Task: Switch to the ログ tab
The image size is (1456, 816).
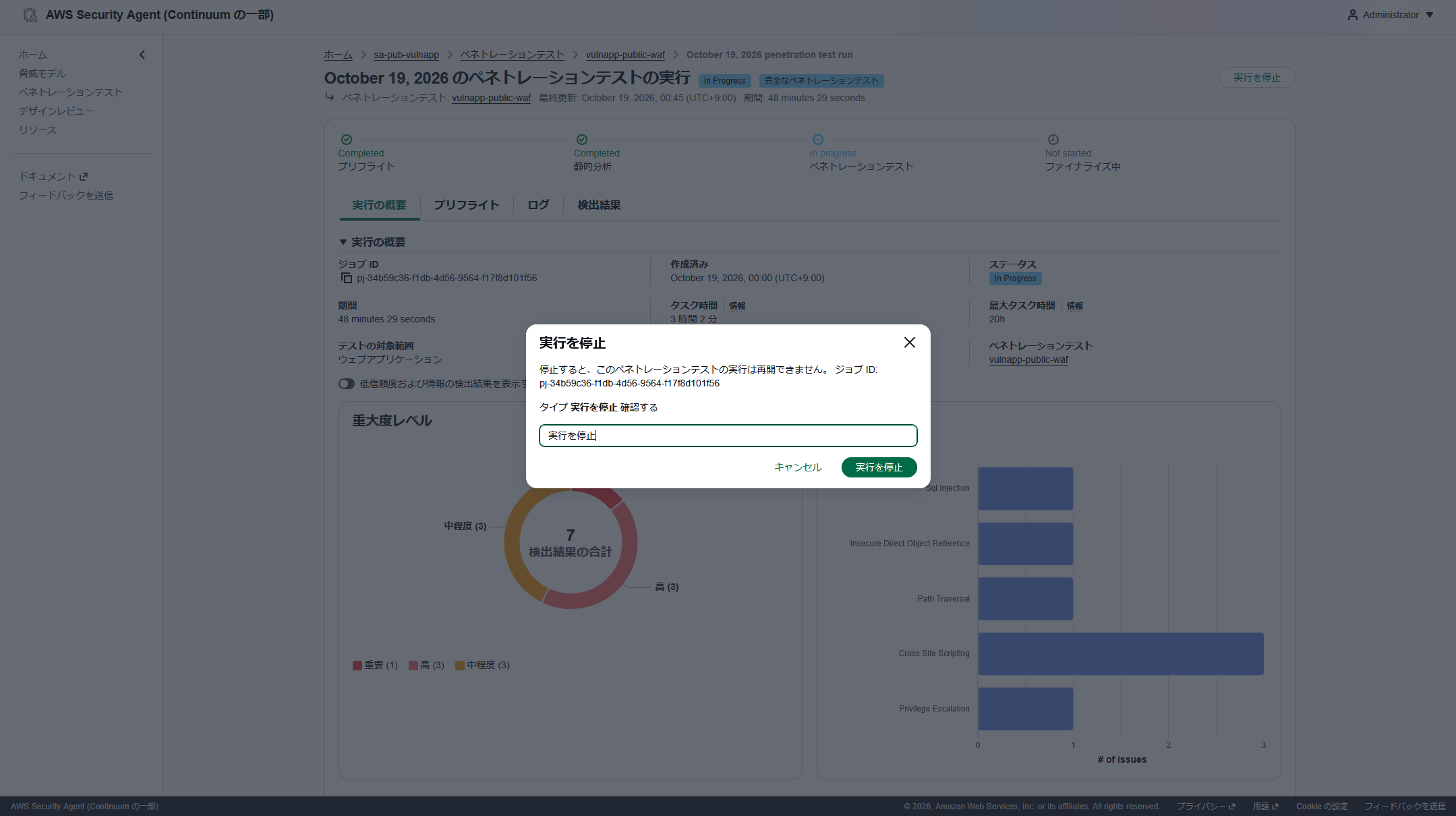Action: tap(538, 205)
